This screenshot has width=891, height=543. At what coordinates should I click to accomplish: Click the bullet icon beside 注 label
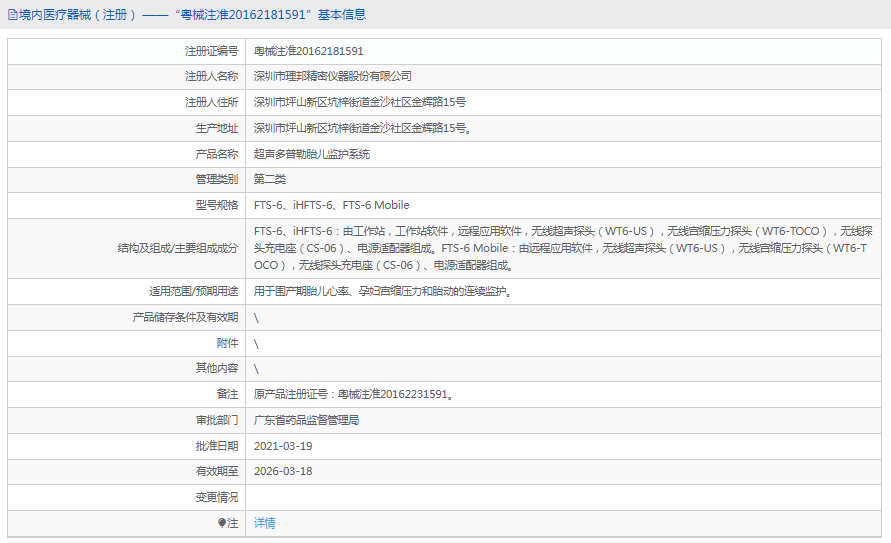tap(222, 523)
